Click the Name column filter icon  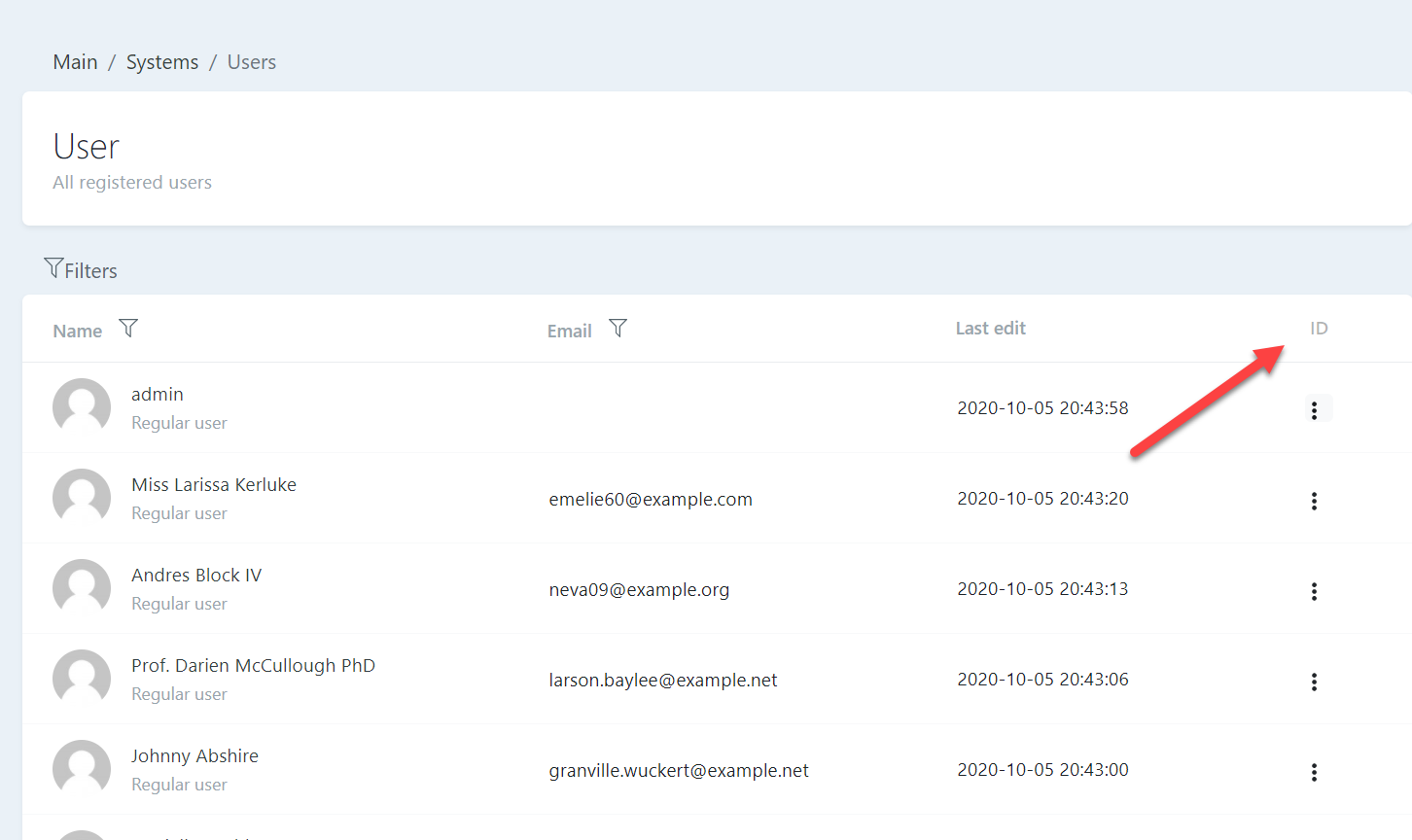point(128,329)
